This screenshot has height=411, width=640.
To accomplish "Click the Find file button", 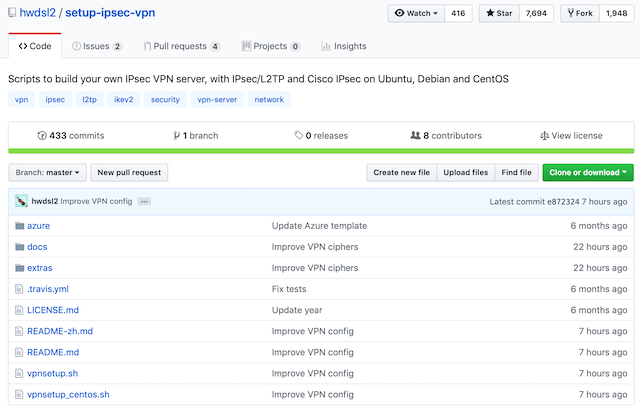I will point(516,173).
